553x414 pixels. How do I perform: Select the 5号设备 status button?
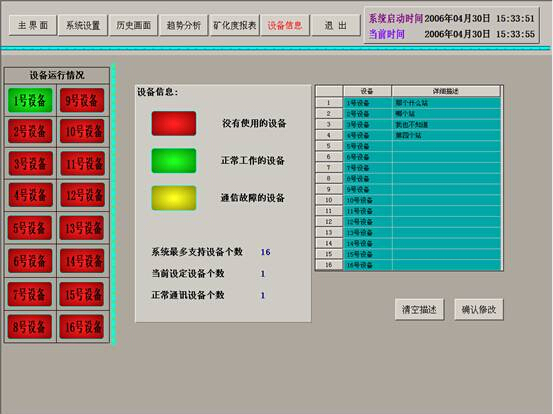(x=30, y=228)
